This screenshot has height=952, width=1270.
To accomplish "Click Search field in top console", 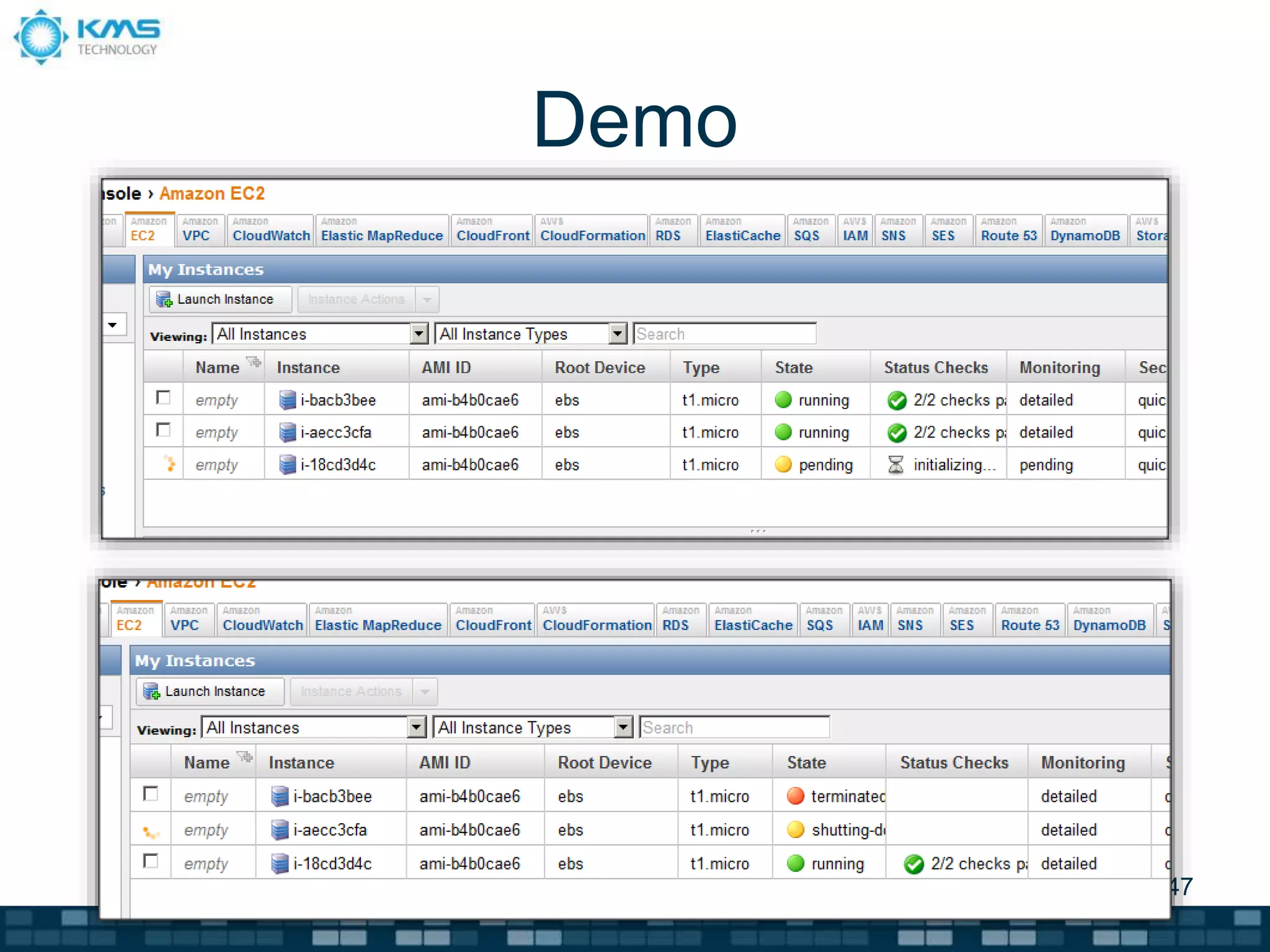I will [x=724, y=334].
